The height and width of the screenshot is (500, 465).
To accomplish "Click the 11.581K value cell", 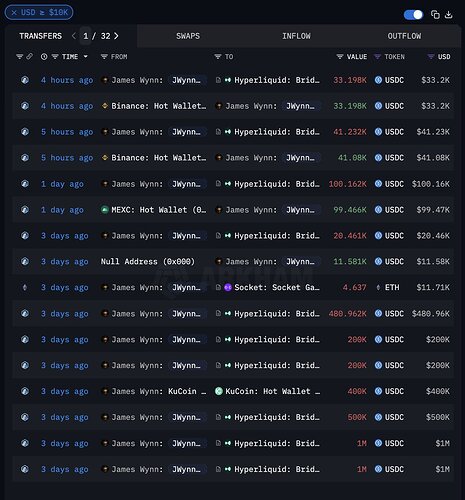I will coord(350,262).
